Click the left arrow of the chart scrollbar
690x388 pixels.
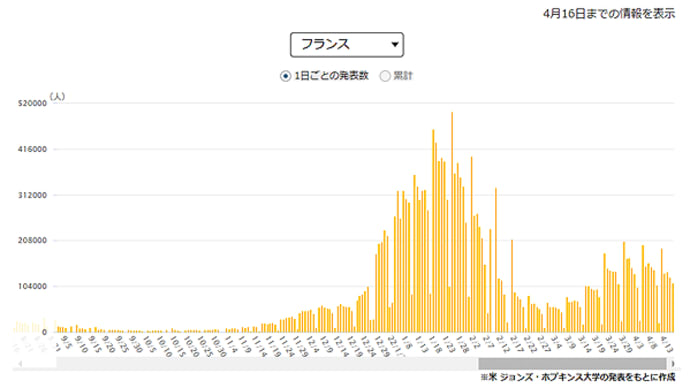tap(20, 364)
